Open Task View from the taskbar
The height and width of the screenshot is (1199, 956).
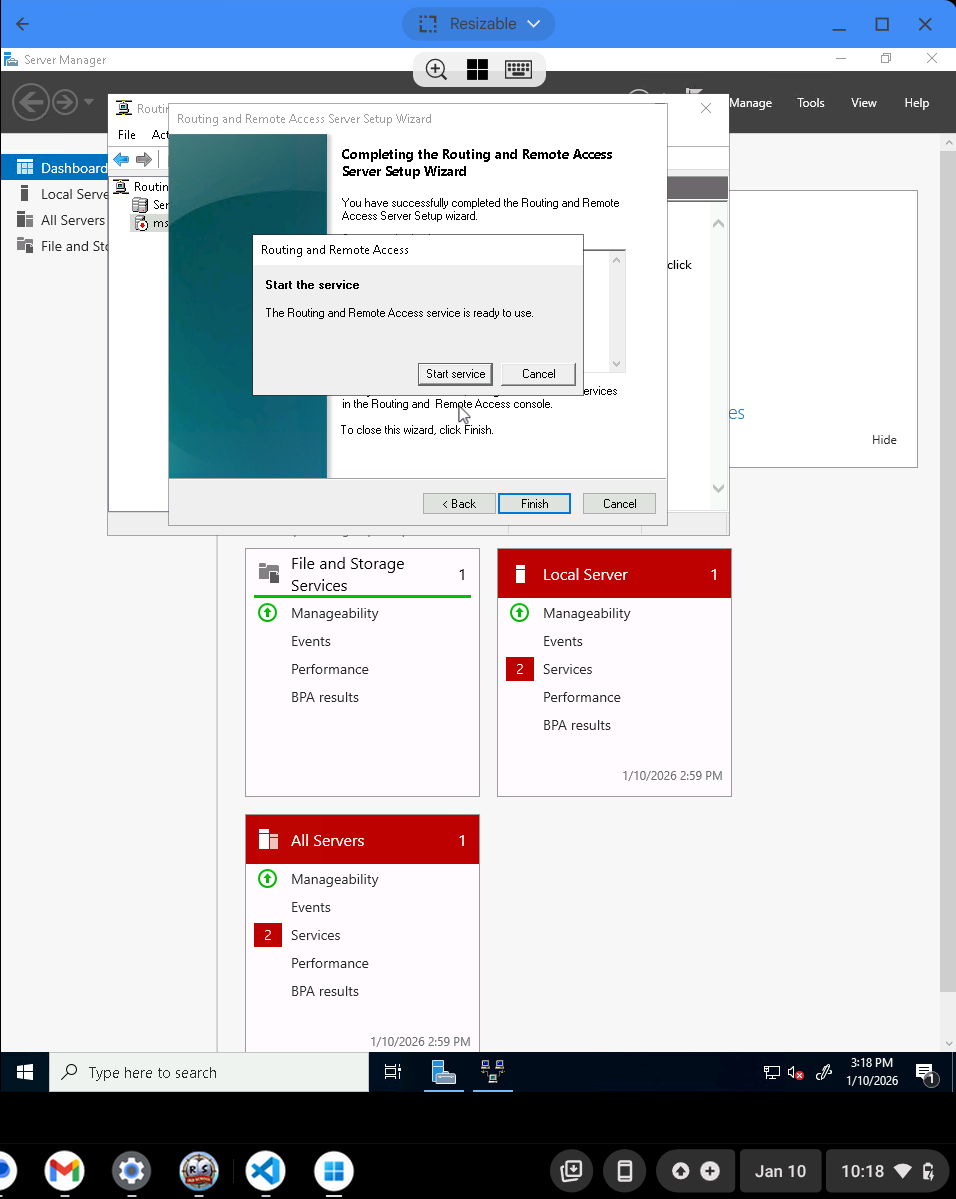click(393, 1072)
